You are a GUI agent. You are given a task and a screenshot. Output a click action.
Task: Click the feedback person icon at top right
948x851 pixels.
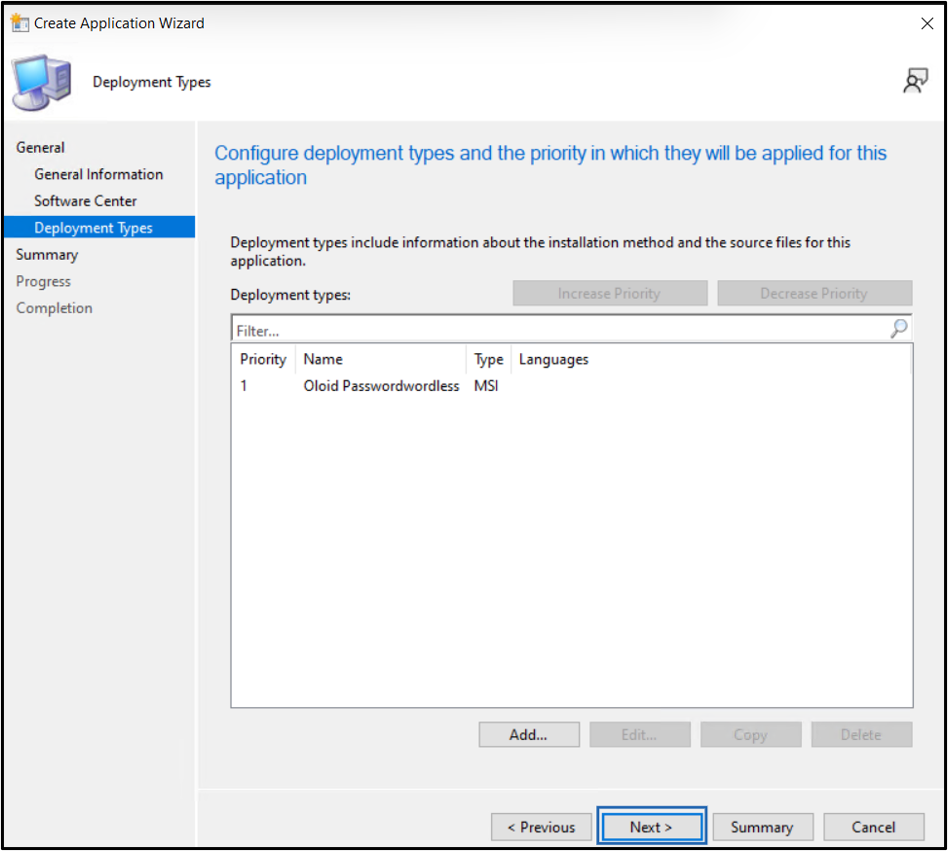pyautogui.click(x=915, y=80)
